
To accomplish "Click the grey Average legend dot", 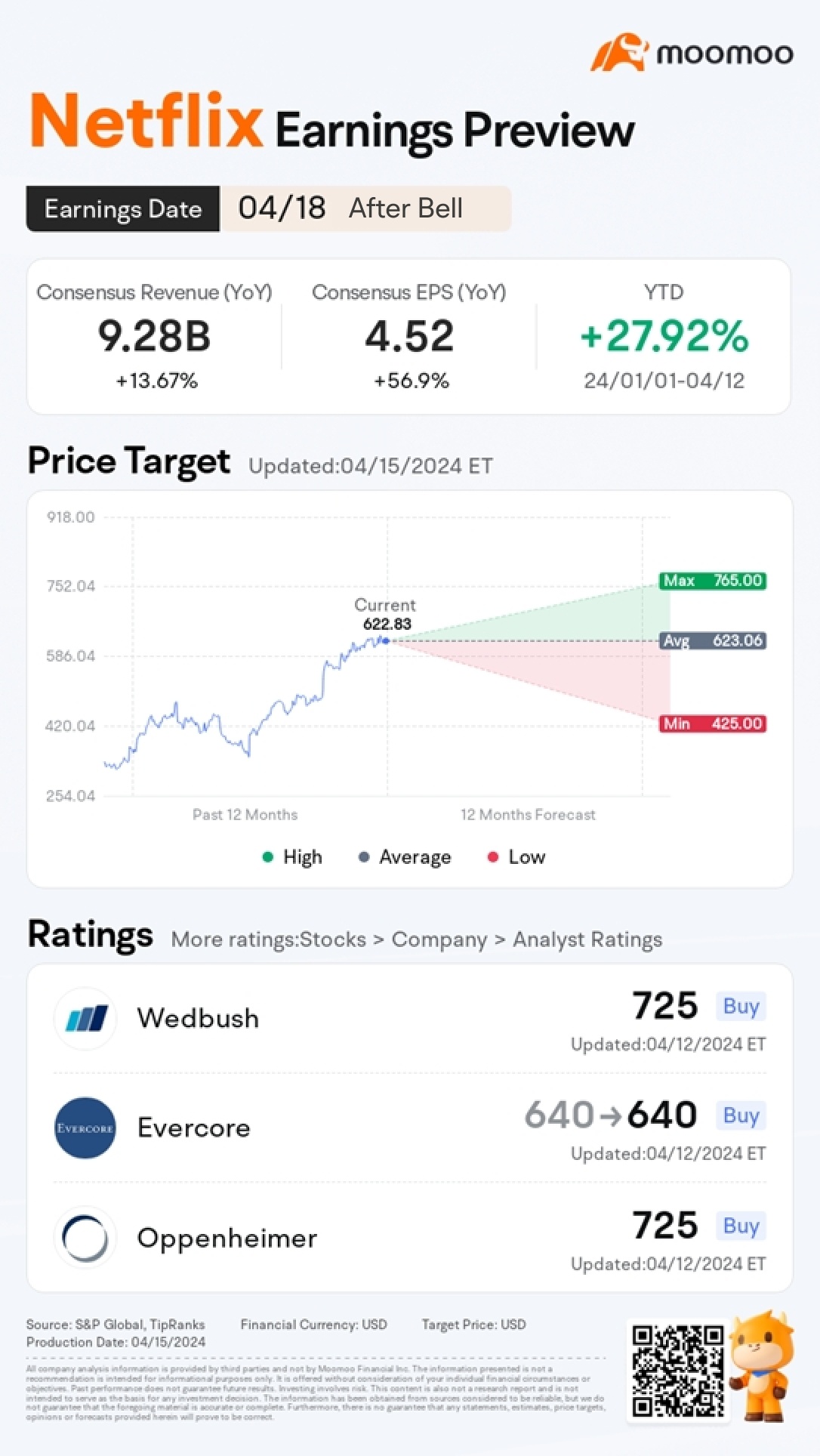I will tap(364, 857).
